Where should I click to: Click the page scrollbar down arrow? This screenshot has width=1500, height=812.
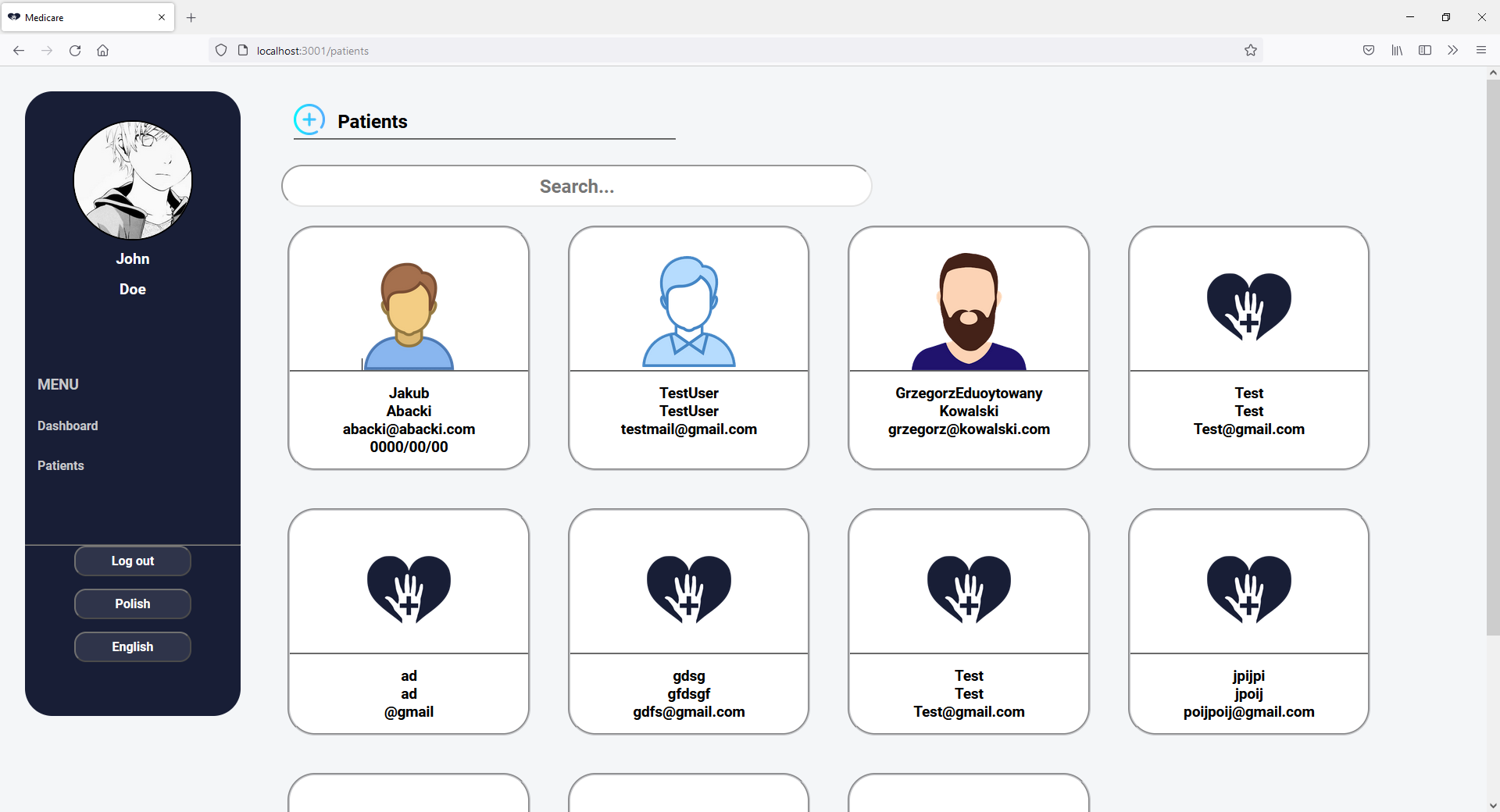[x=1492, y=805]
